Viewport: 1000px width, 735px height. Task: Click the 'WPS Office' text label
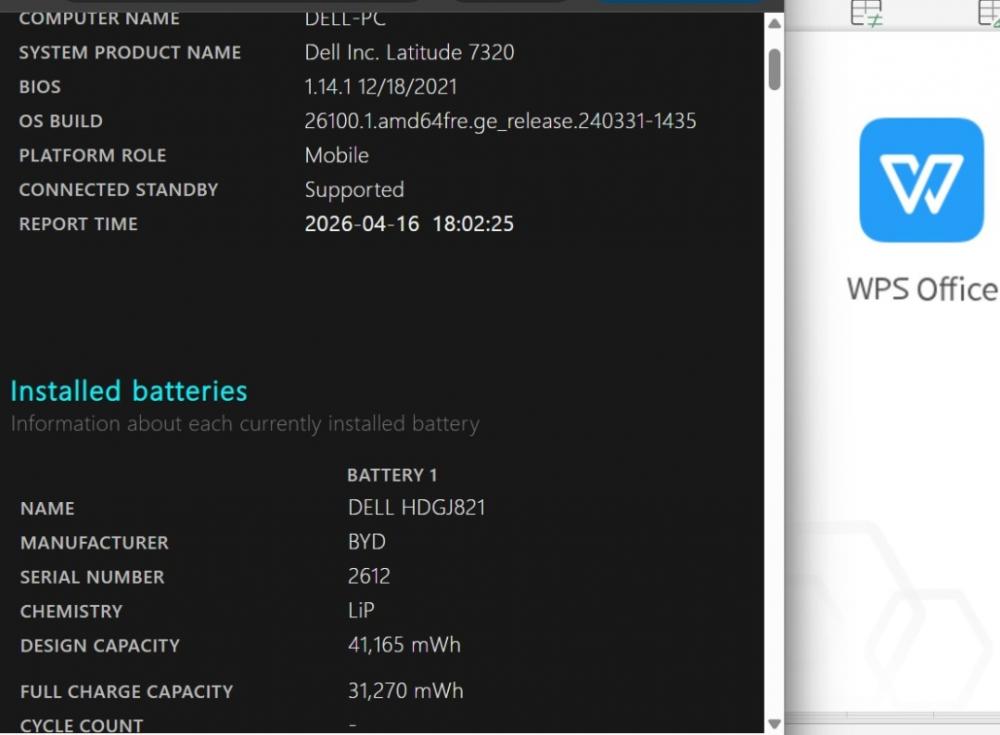pos(922,289)
